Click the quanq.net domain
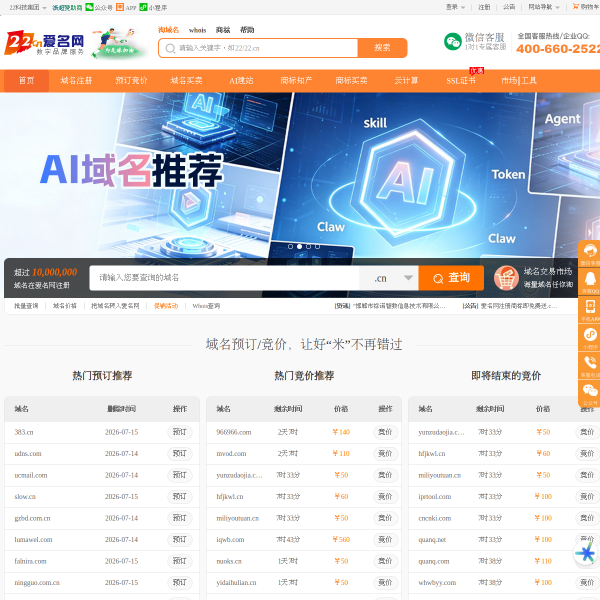The image size is (600, 600). click(x=432, y=540)
